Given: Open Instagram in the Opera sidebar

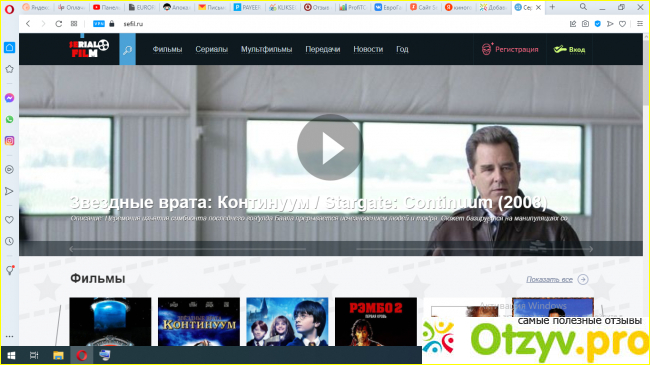Looking at the screenshot, I should point(9,141).
